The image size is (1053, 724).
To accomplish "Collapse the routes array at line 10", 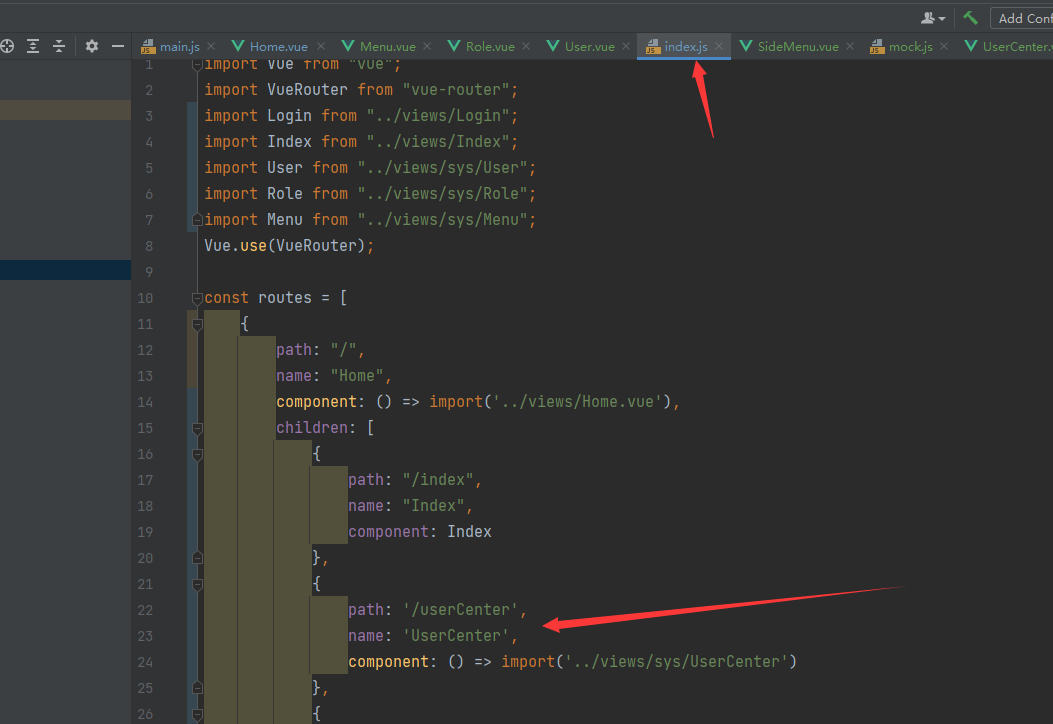I will (197, 298).
